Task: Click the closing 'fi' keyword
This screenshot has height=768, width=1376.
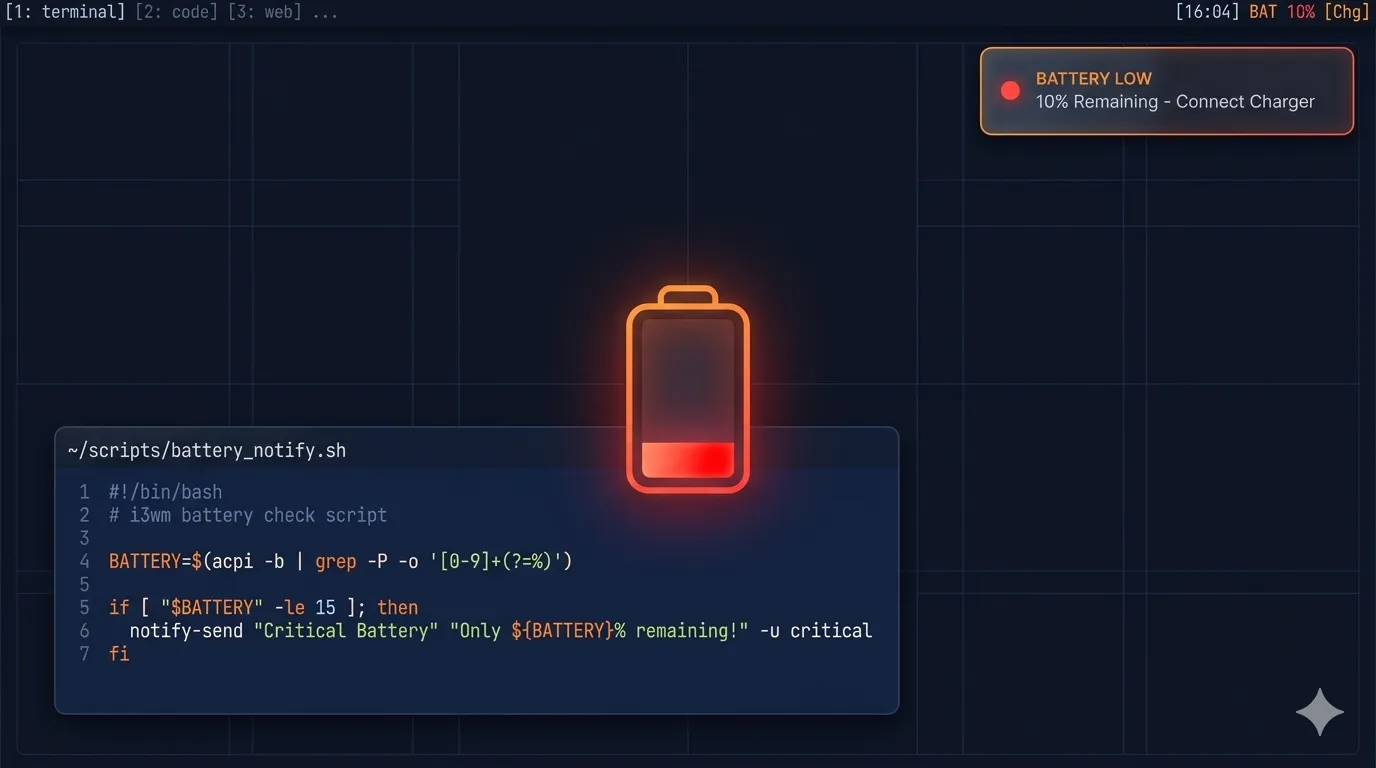Action: [119, 654]
